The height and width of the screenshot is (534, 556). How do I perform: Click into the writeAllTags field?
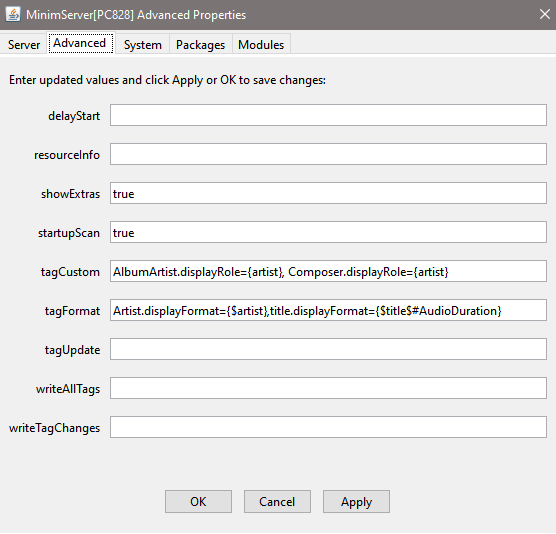coord(328,388)
